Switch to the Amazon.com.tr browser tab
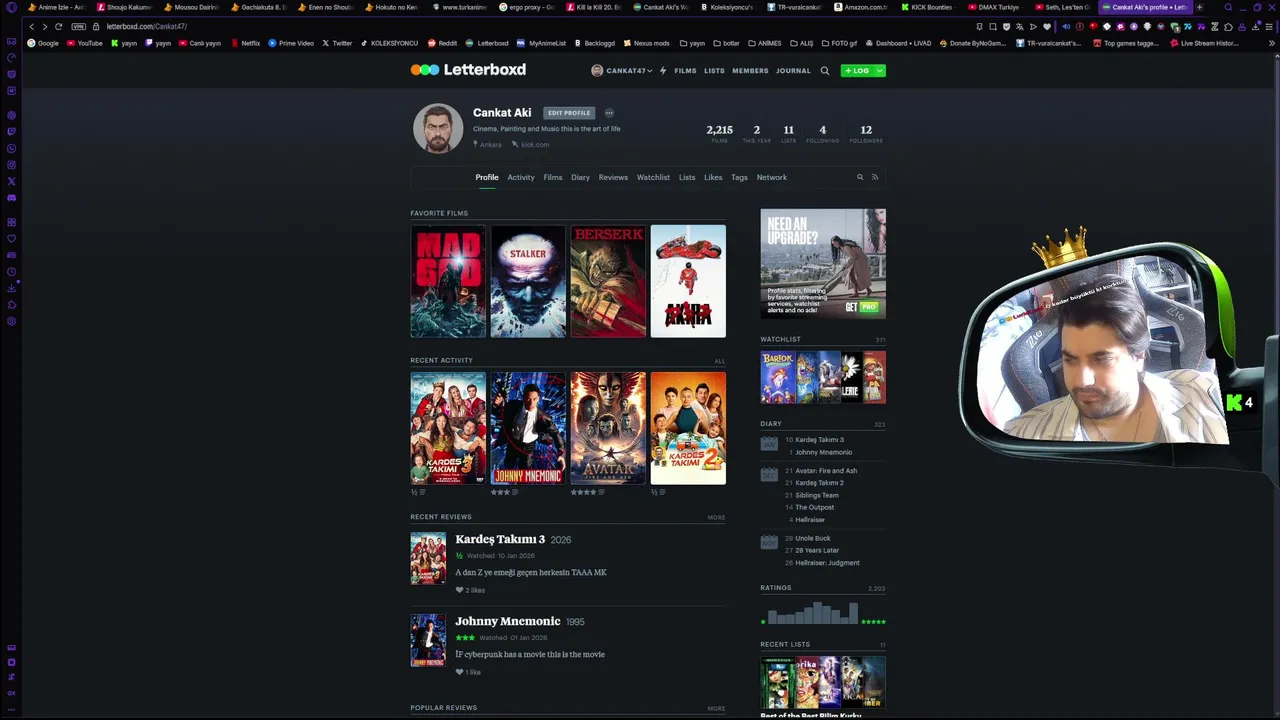1280x720 pixels. [861, 7]
